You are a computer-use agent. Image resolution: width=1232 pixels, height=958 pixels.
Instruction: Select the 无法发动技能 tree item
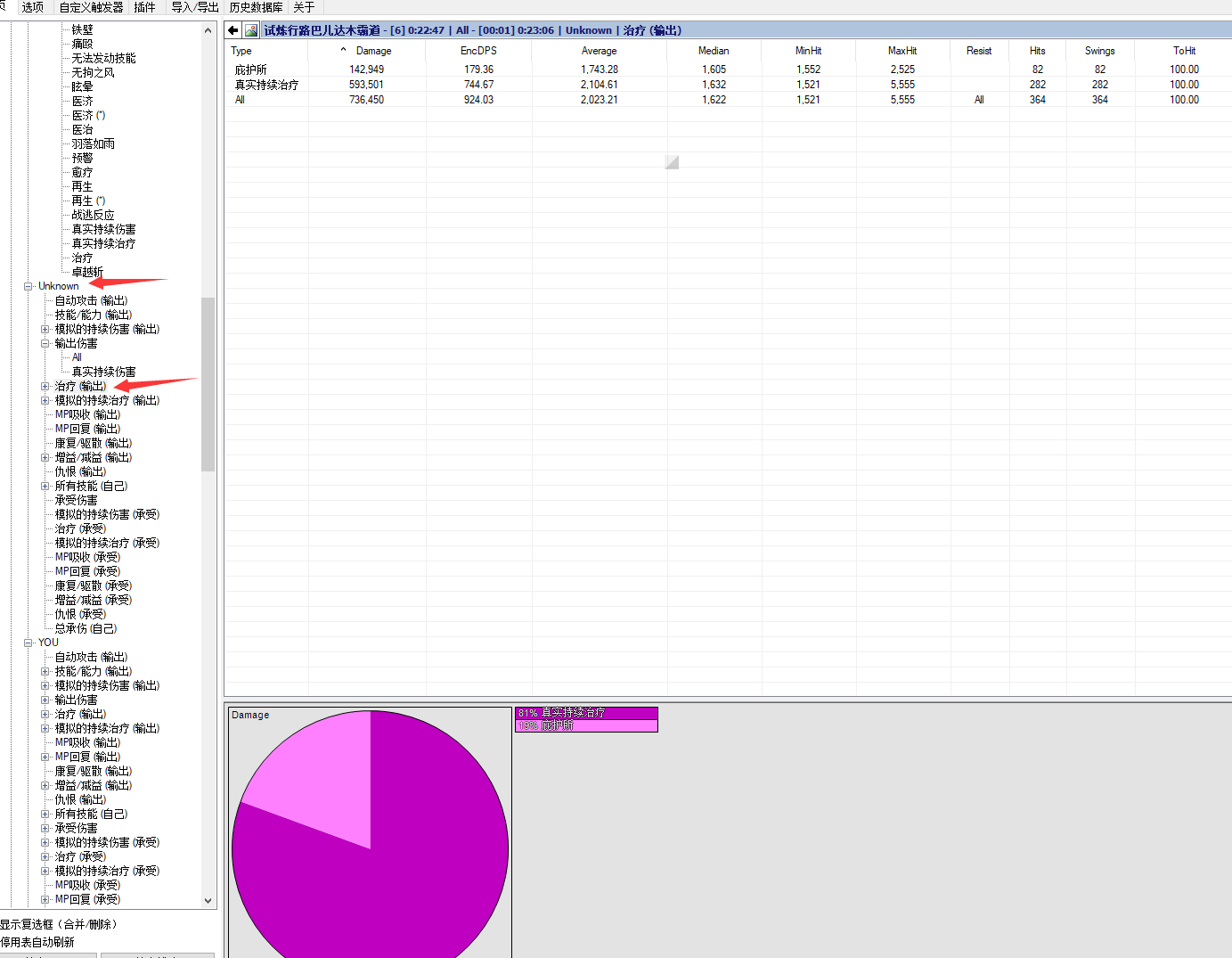103,58
